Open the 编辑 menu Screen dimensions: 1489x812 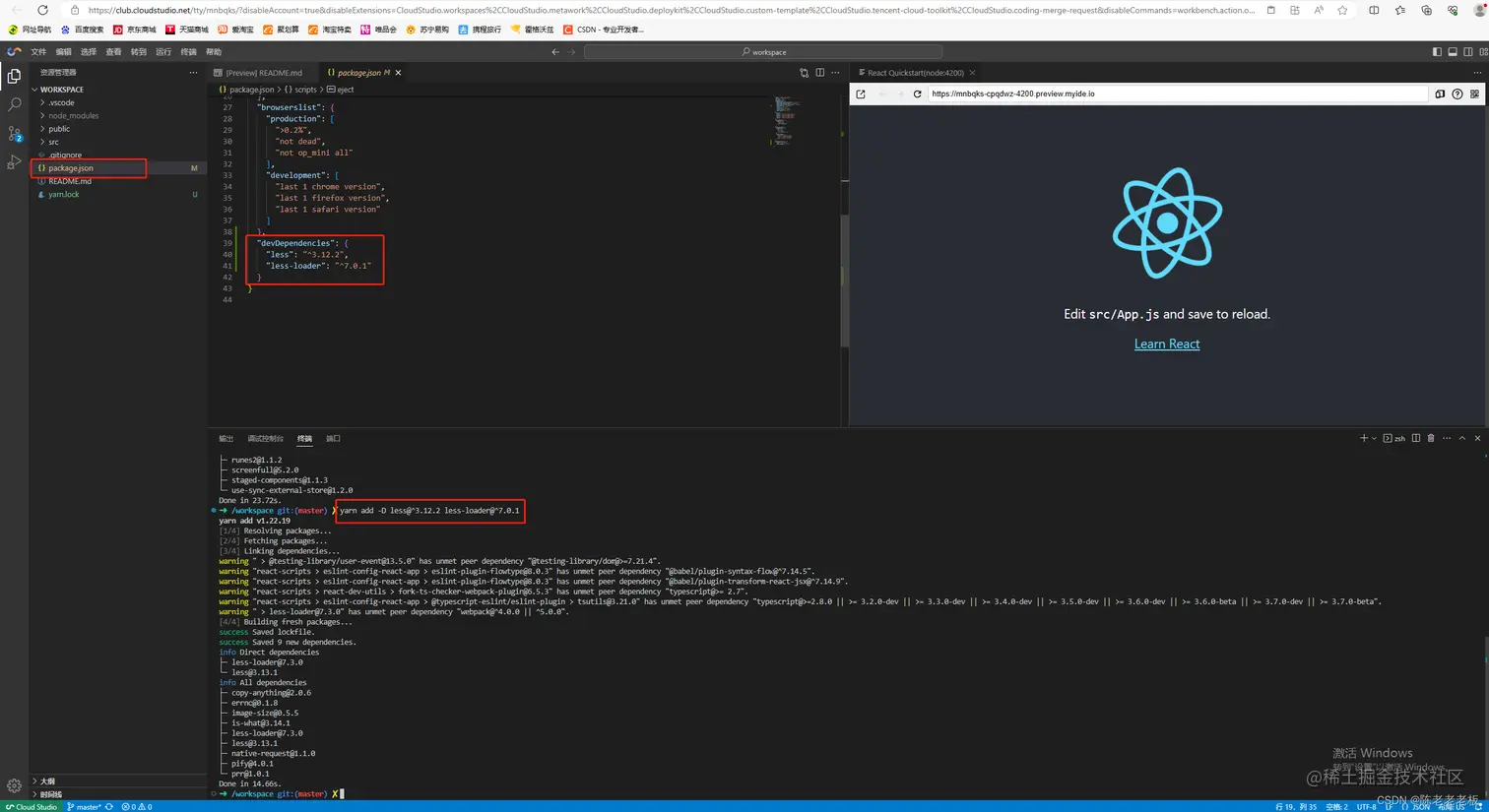[x=64, y=51]
